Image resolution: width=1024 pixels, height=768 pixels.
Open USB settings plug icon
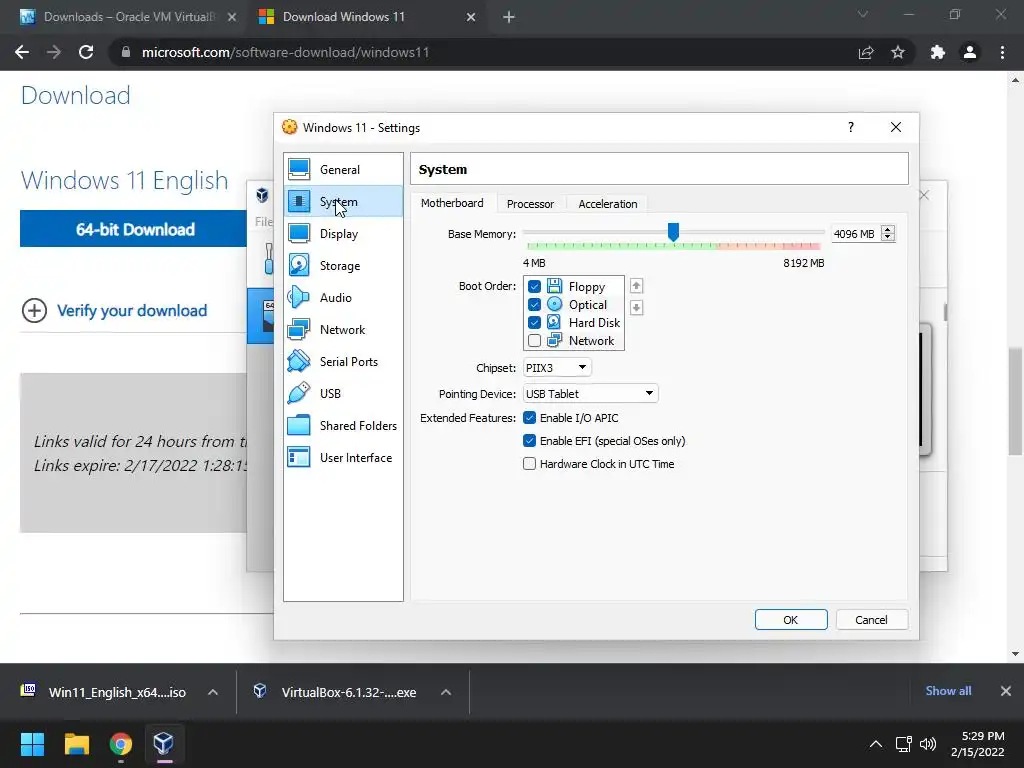tap(299, 393)
